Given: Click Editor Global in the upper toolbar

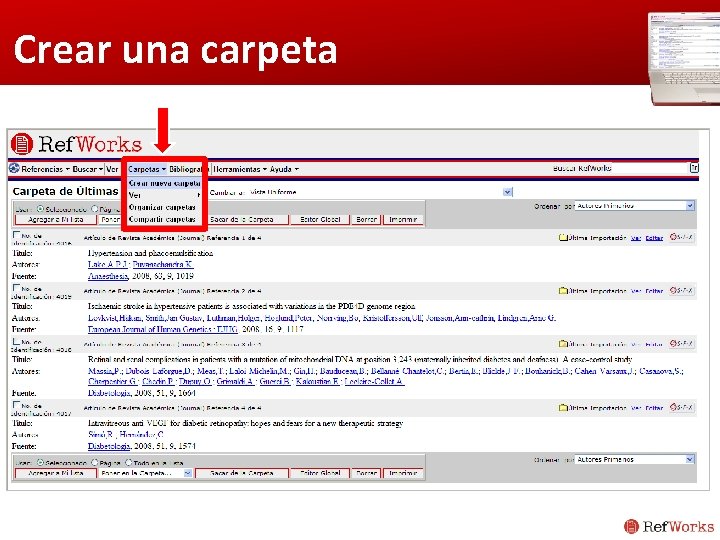Looking at the screenshot, I should click(320, 219).
